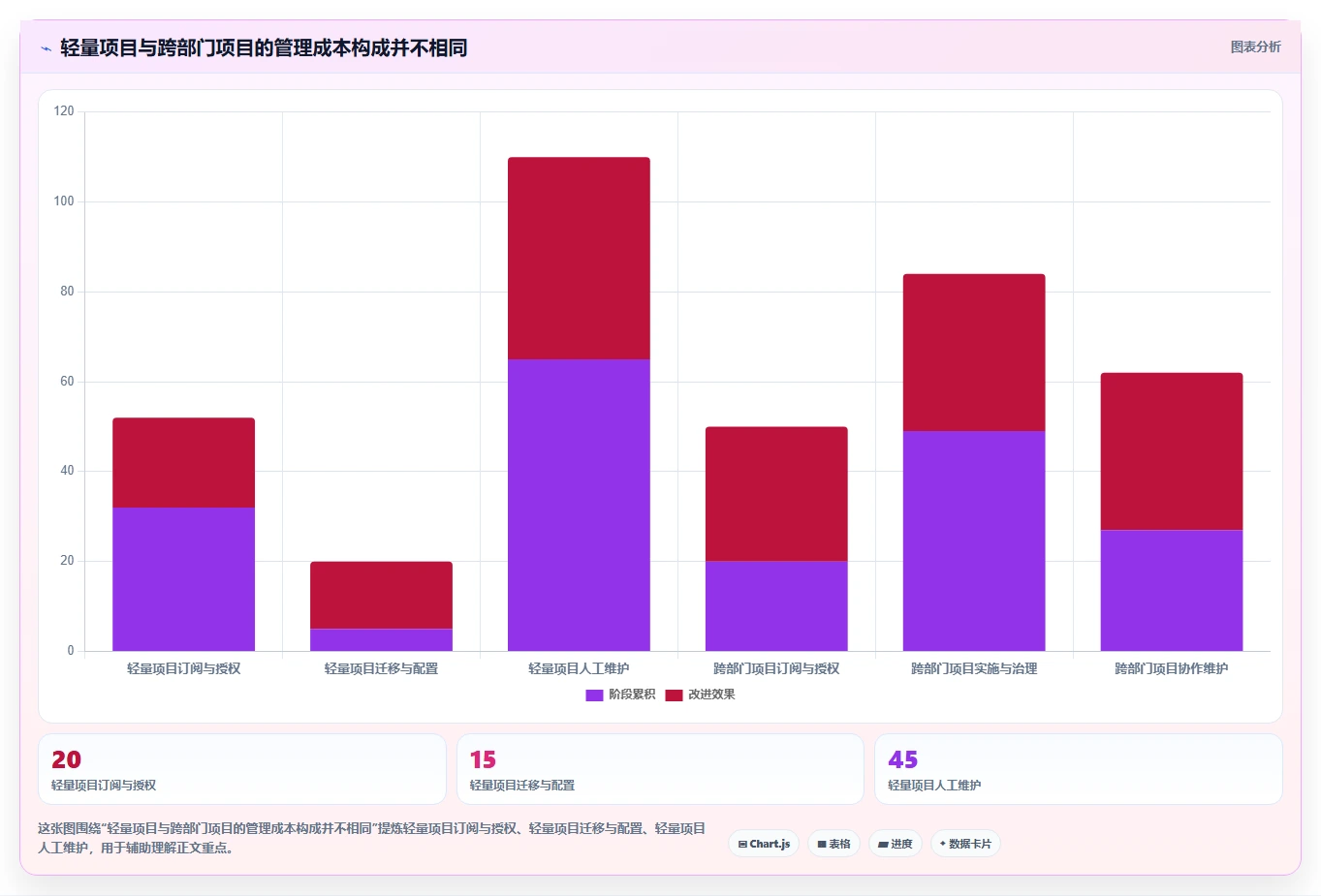Click the purple segment of 跨部门项目订阅与授权 bar

(776, 606)
